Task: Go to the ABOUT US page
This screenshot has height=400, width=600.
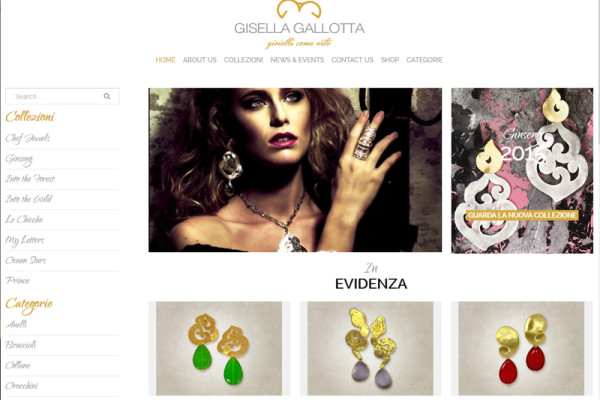Action: click(x=200, y=60)
